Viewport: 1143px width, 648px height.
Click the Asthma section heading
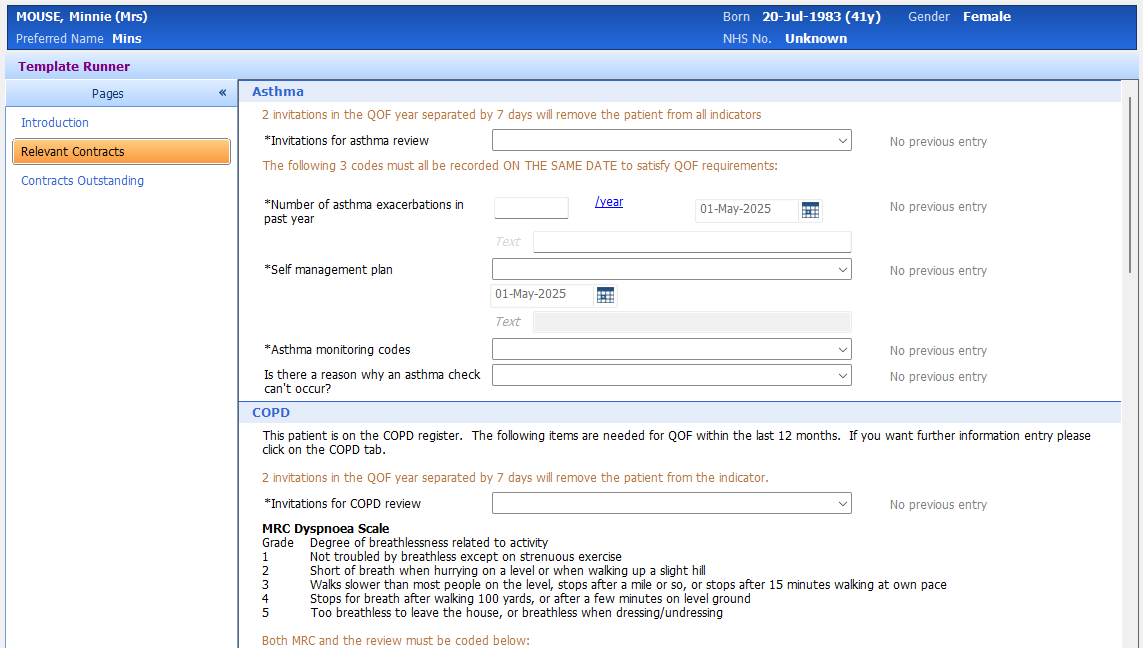pos(278,92)
